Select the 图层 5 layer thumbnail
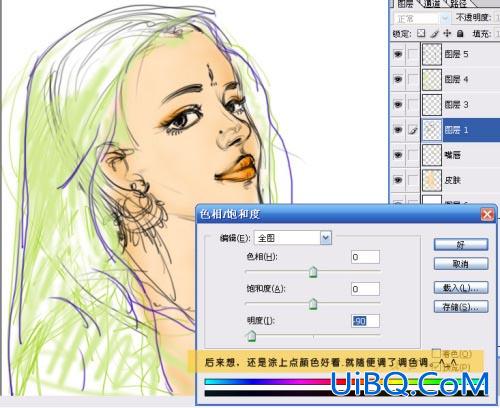The height and width of the screenshot is (408, 500). (432, 54)
